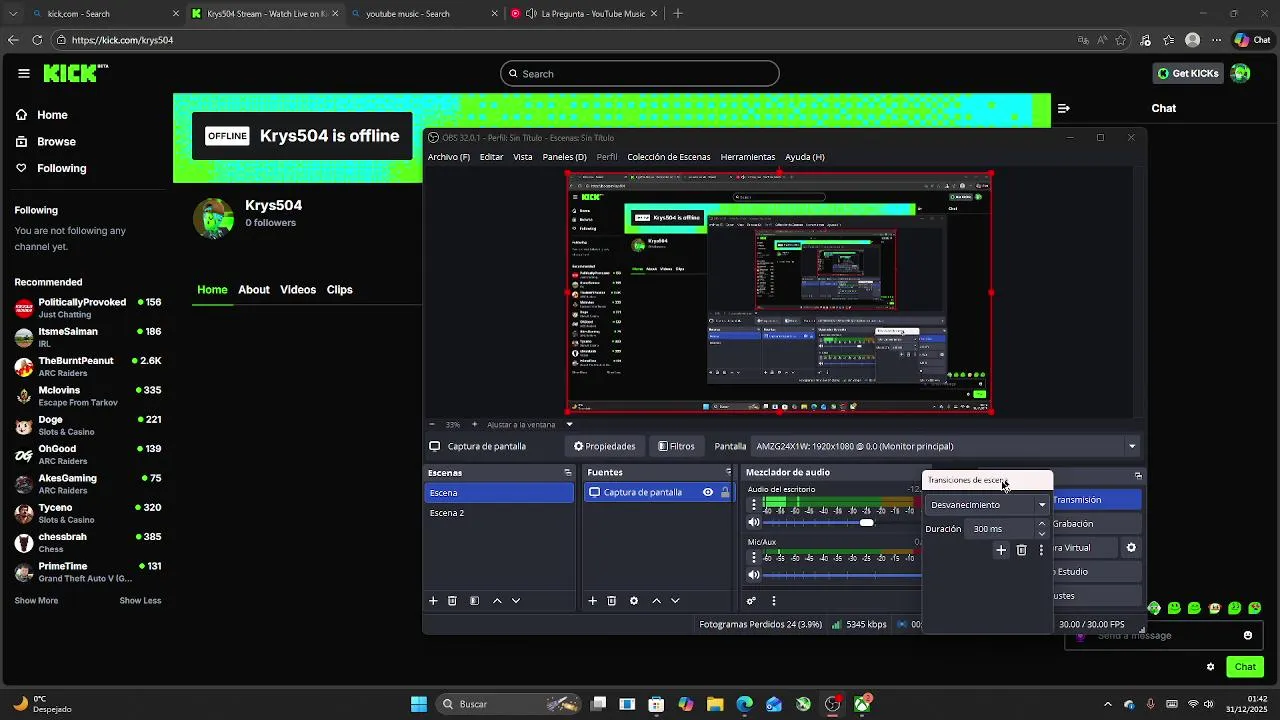
Task: Open TheBurntPeanut recommended channel
Action: 88,366
